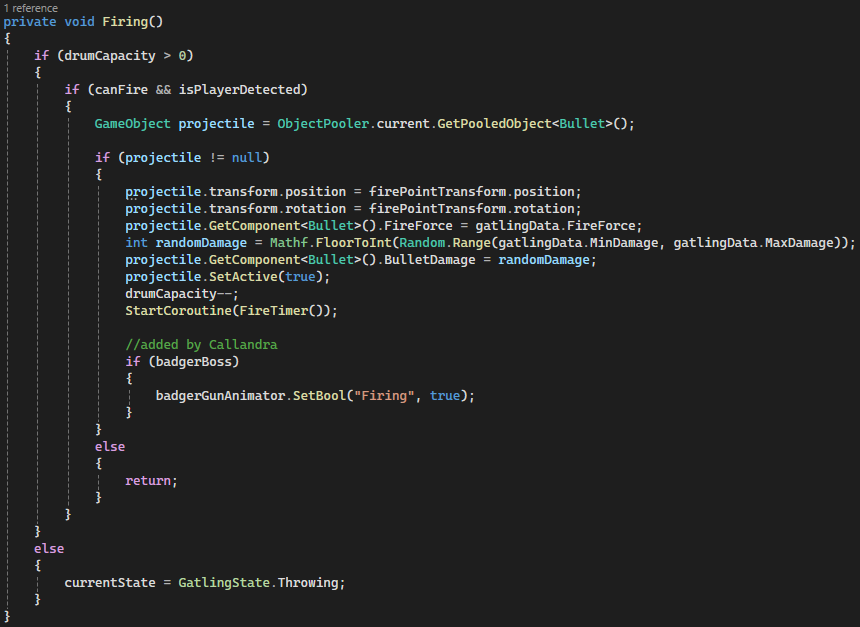Click MinDamage argument
This screenshot has height=627, width=860.
click(624, 243)
